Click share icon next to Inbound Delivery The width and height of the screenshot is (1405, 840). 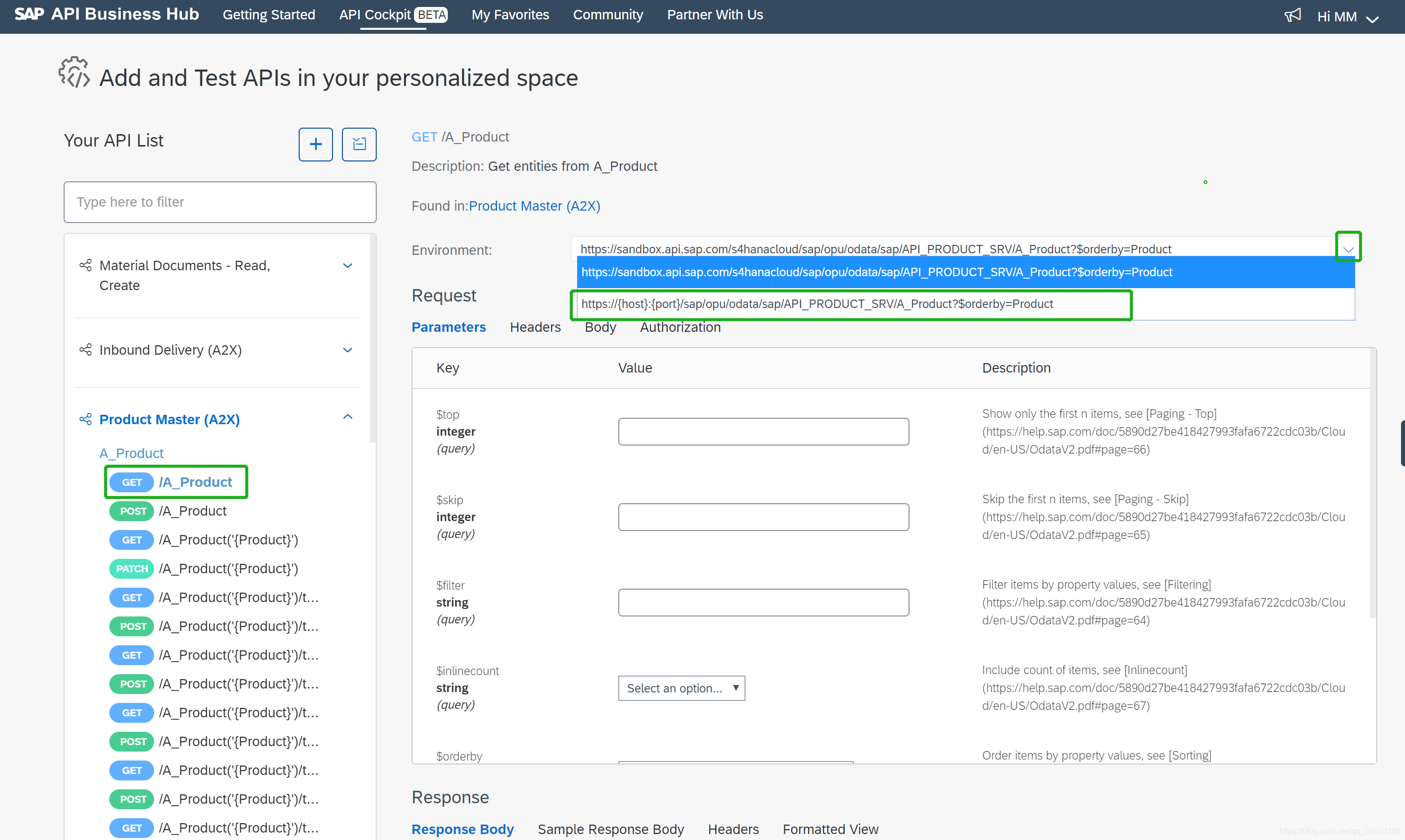[x=85, y=350]
